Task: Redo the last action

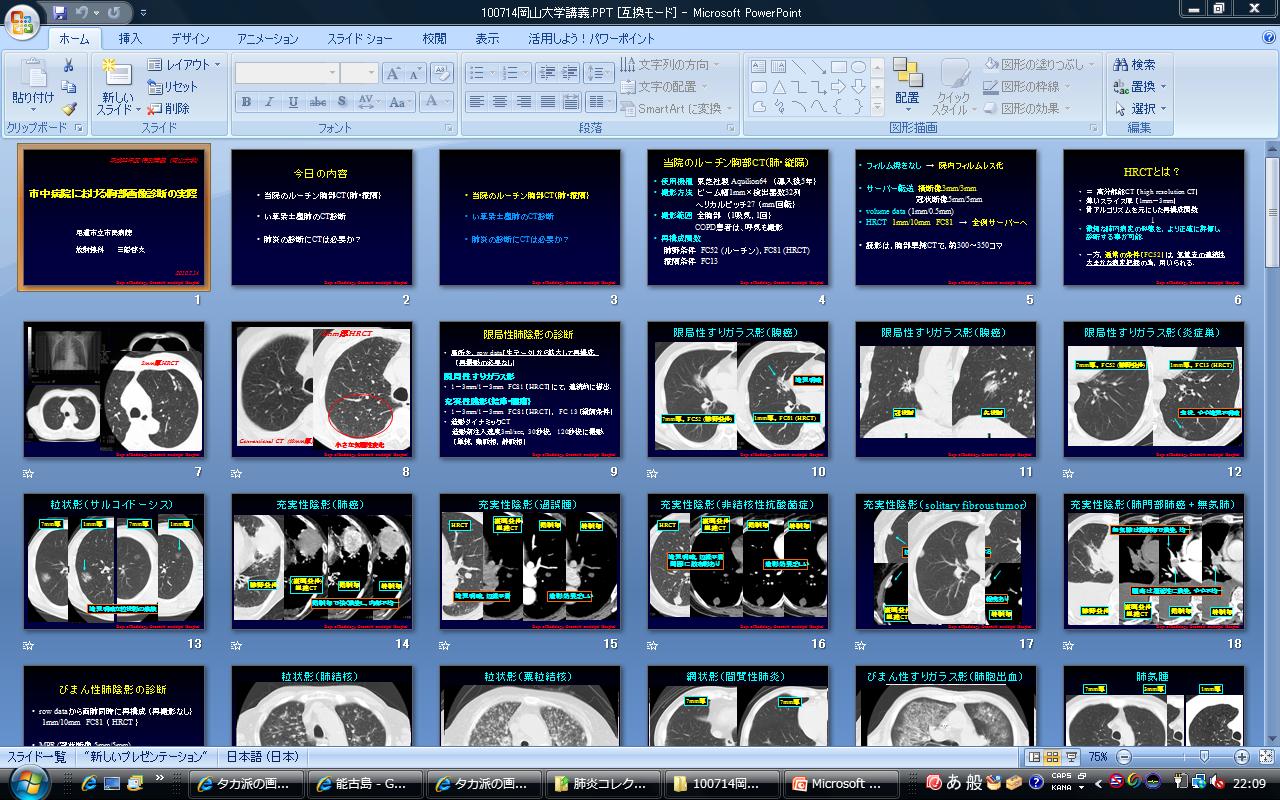Action: (x=113, y=13)
